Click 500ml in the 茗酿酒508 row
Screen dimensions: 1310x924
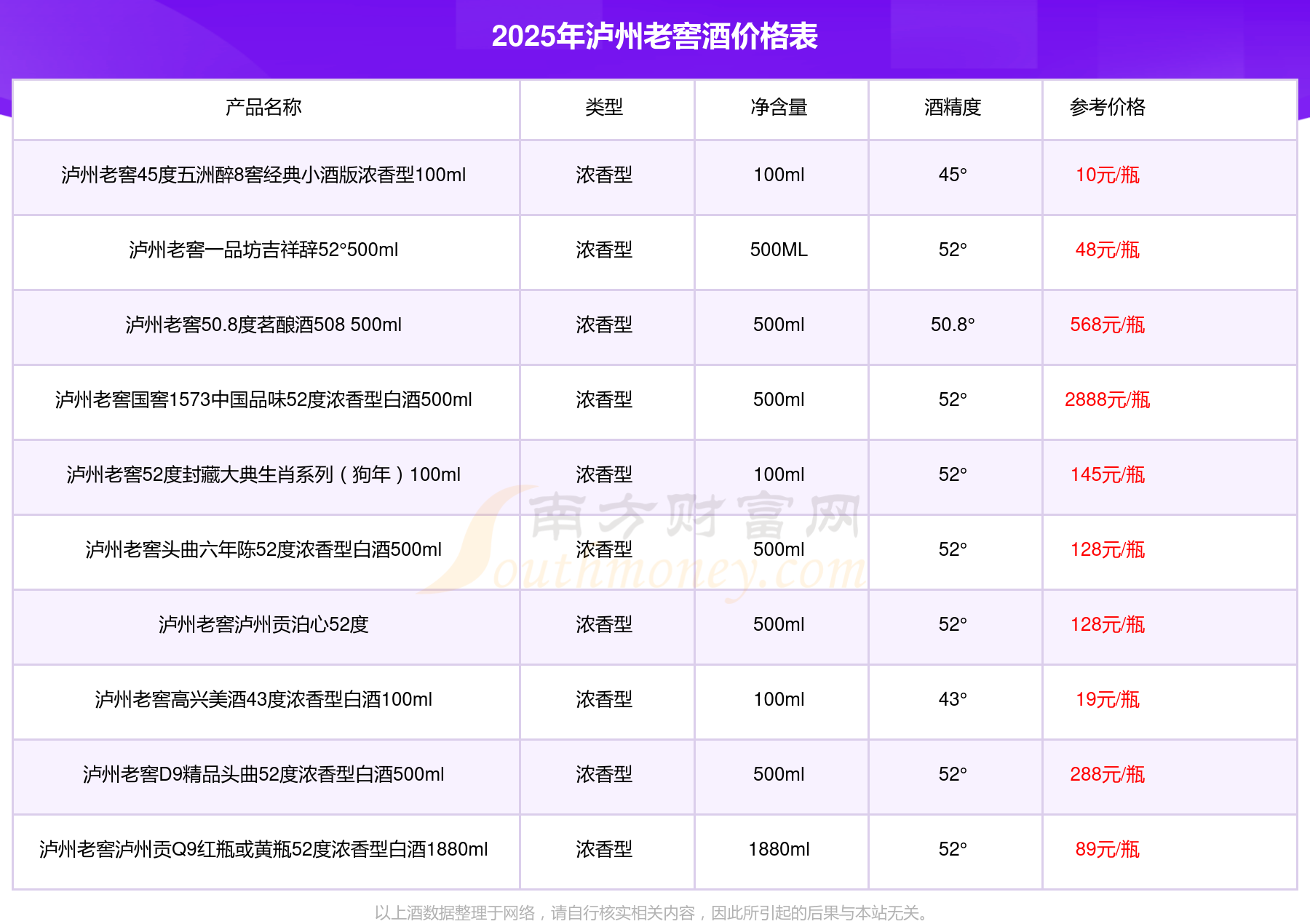click(x=779, y=324)
